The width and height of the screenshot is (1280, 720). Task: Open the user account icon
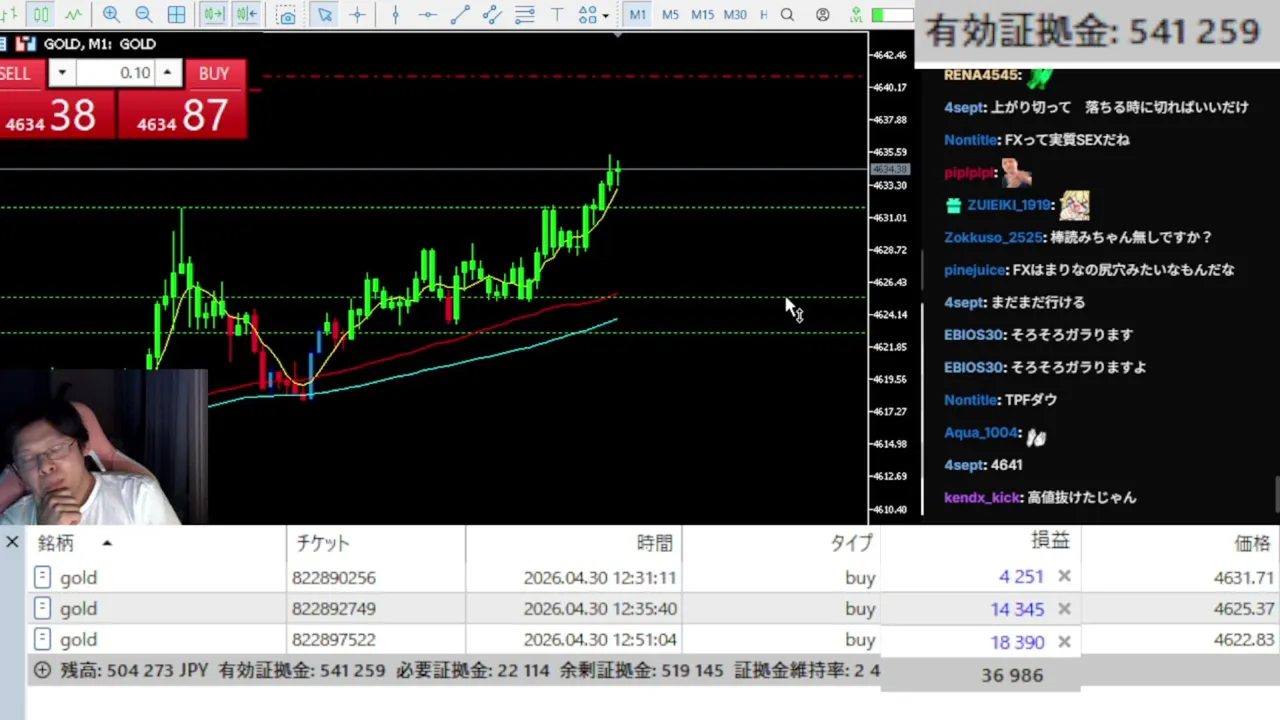pyautogui.click(x=822, y=15)
